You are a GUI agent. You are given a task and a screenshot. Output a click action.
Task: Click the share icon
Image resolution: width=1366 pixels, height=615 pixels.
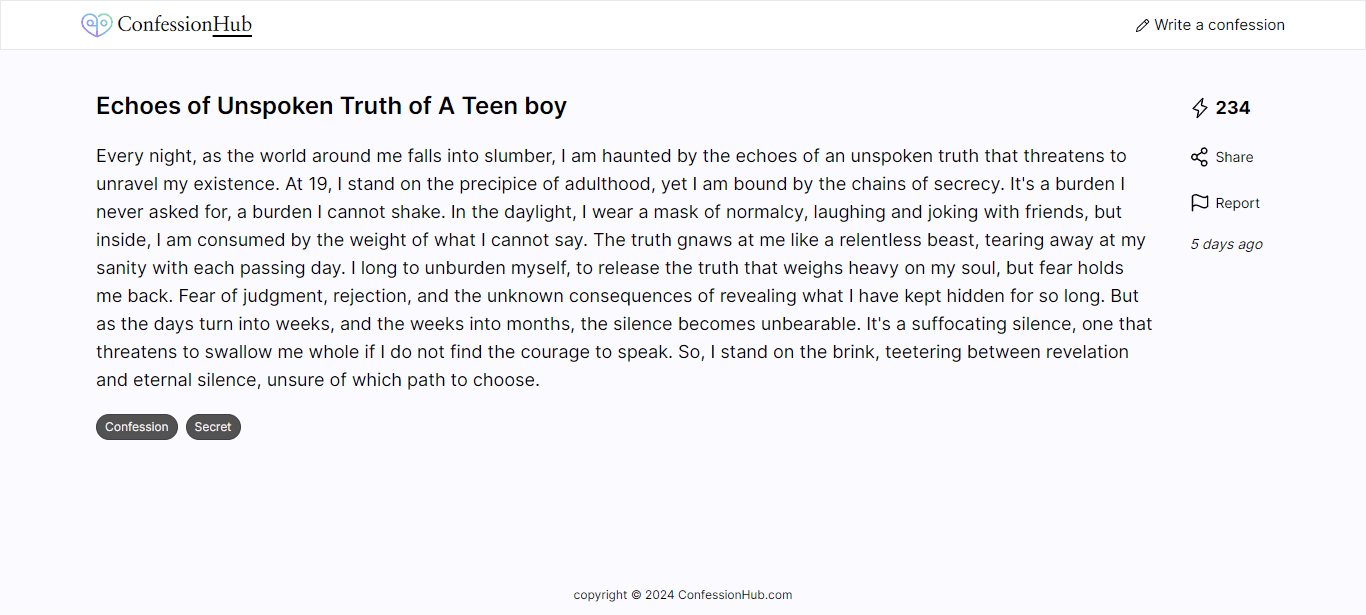[x=1200, y=157]
